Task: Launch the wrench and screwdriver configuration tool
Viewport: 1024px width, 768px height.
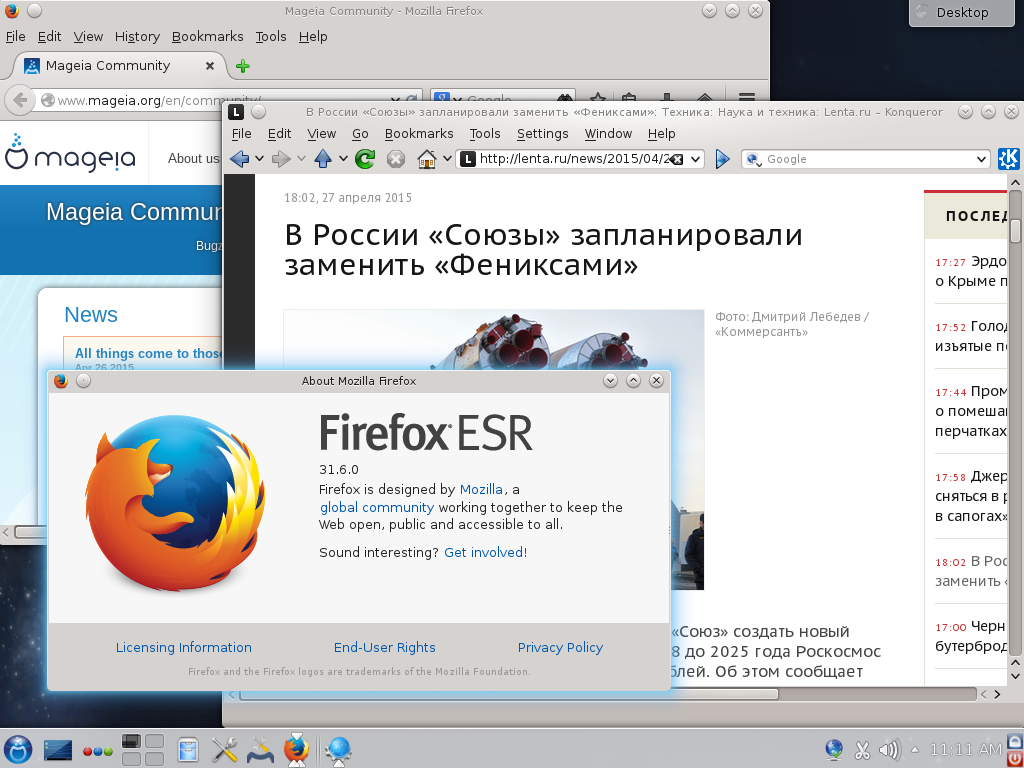Action: pyautogui.click(x=225, y=750)
